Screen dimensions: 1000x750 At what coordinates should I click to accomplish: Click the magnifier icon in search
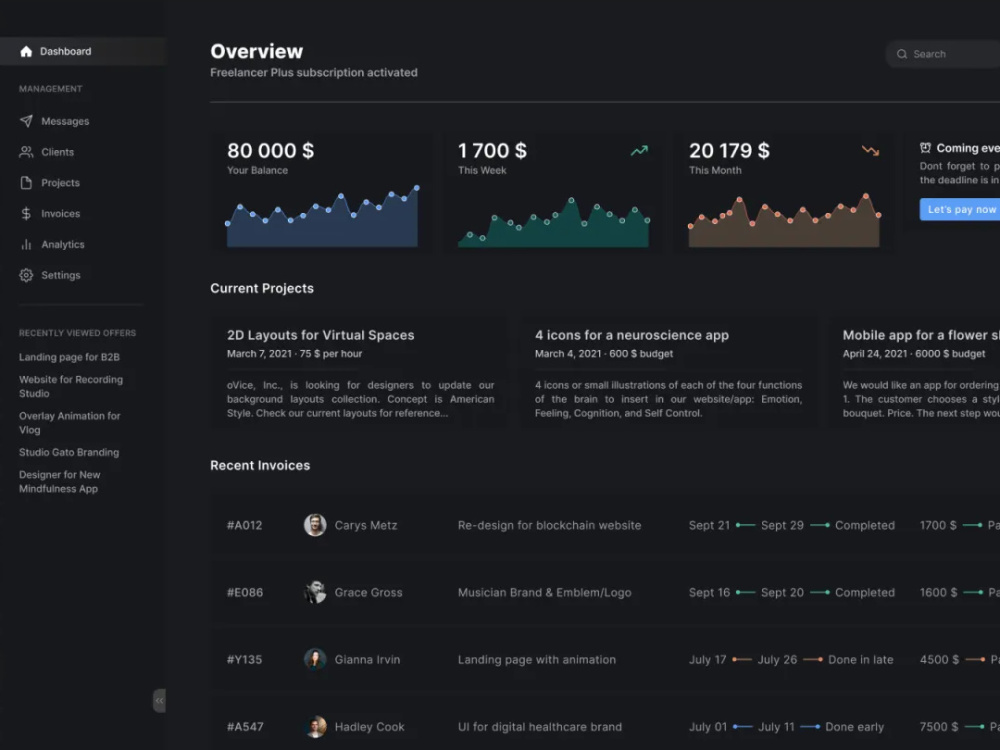click(x=902, y=54)
